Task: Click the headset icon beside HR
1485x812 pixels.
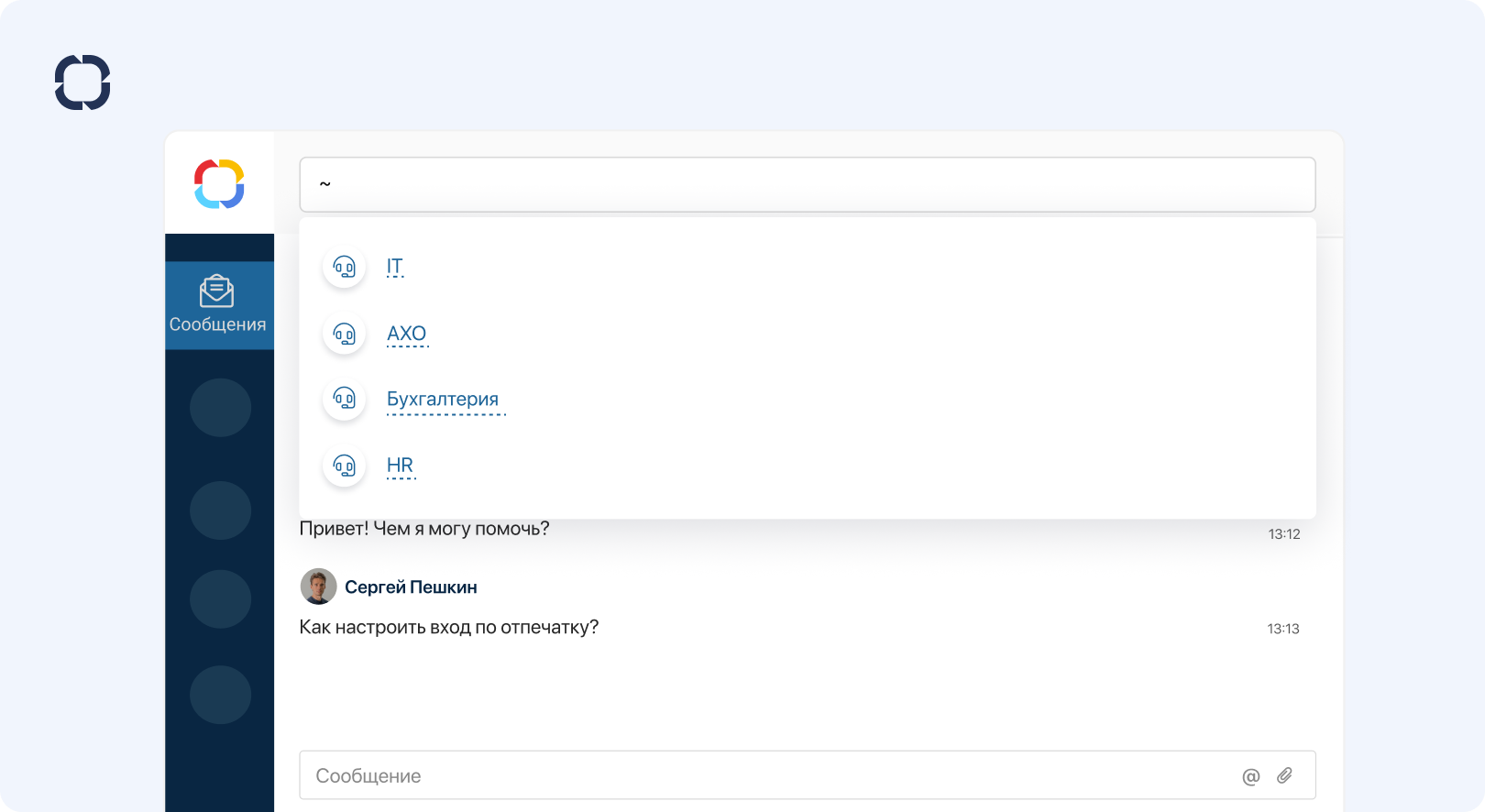Action: click(x=345, y=466)
